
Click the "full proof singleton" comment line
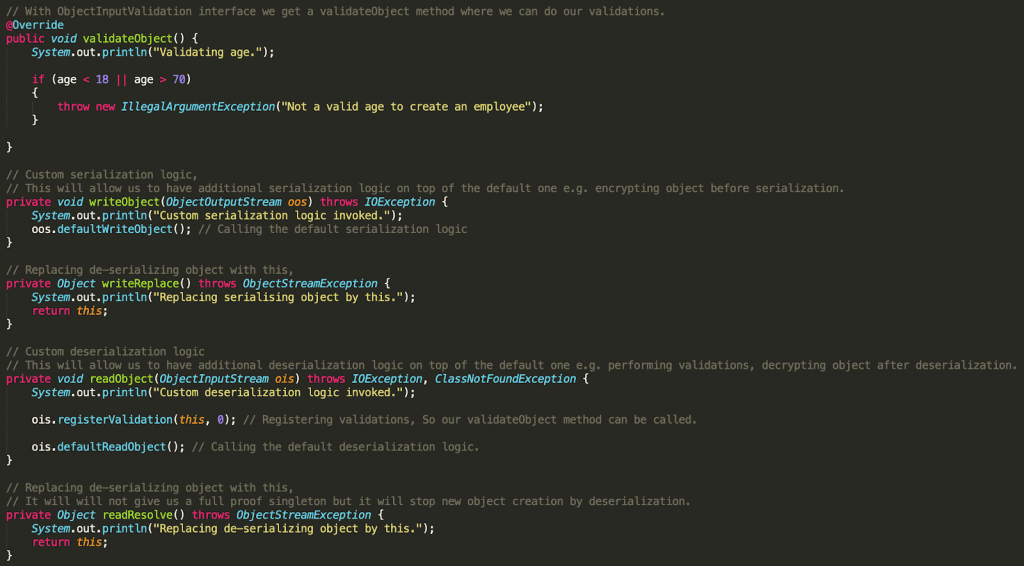[348, 501]
